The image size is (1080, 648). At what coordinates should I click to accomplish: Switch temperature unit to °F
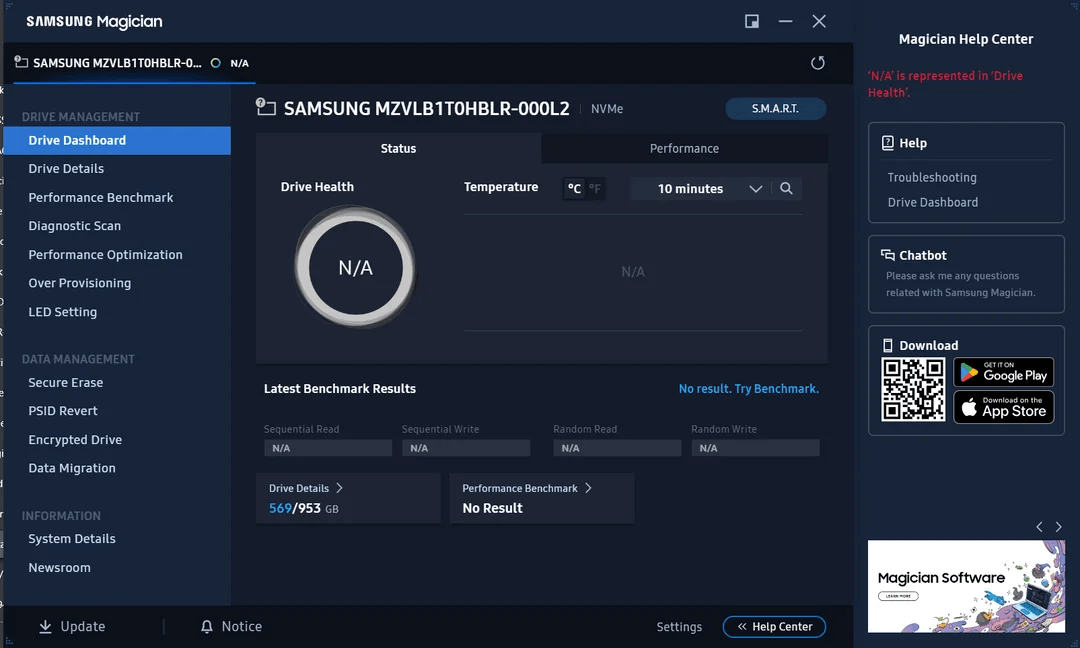point(595,189)
